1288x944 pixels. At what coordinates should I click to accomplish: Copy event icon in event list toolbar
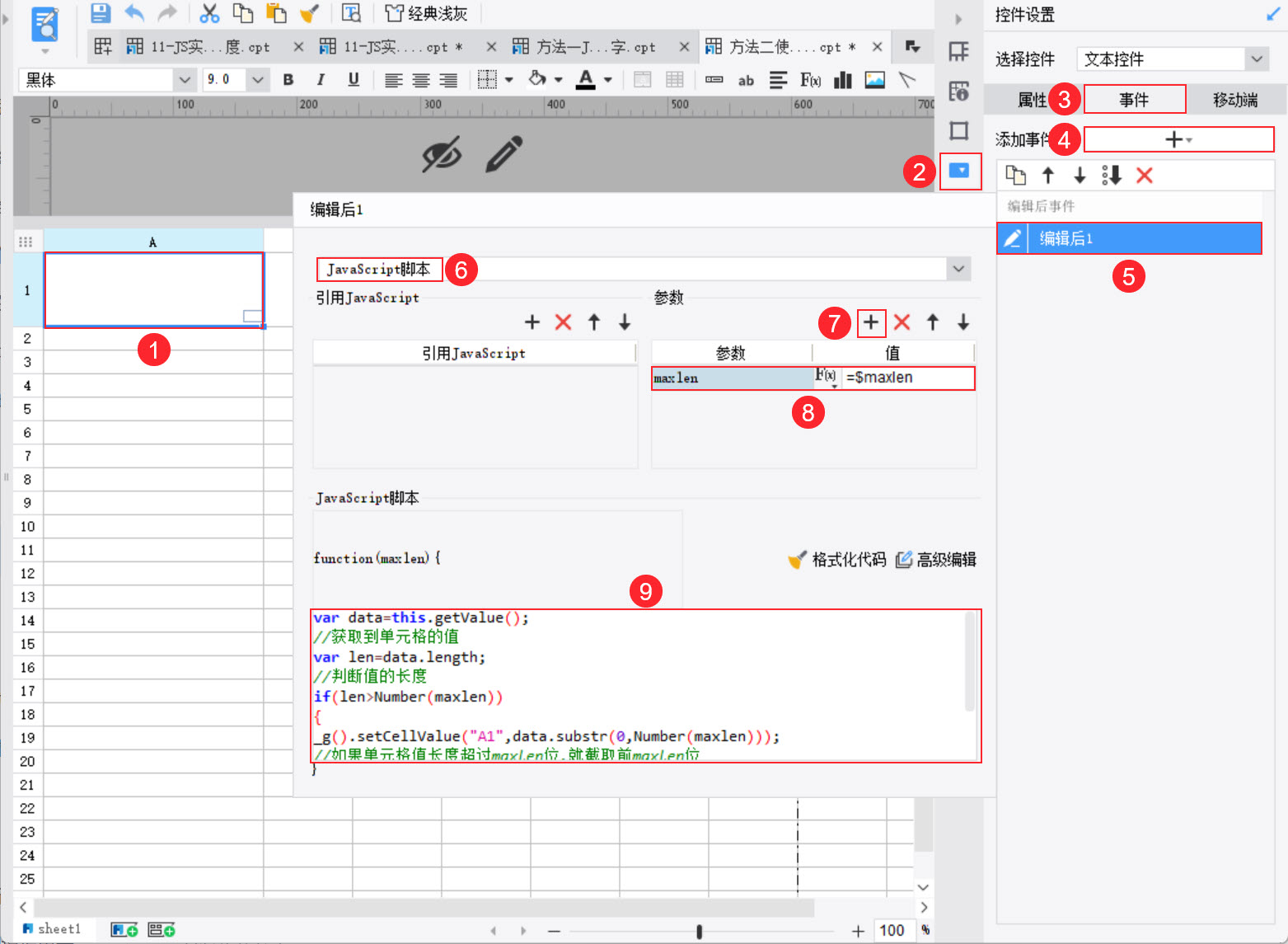[1016, 175]
